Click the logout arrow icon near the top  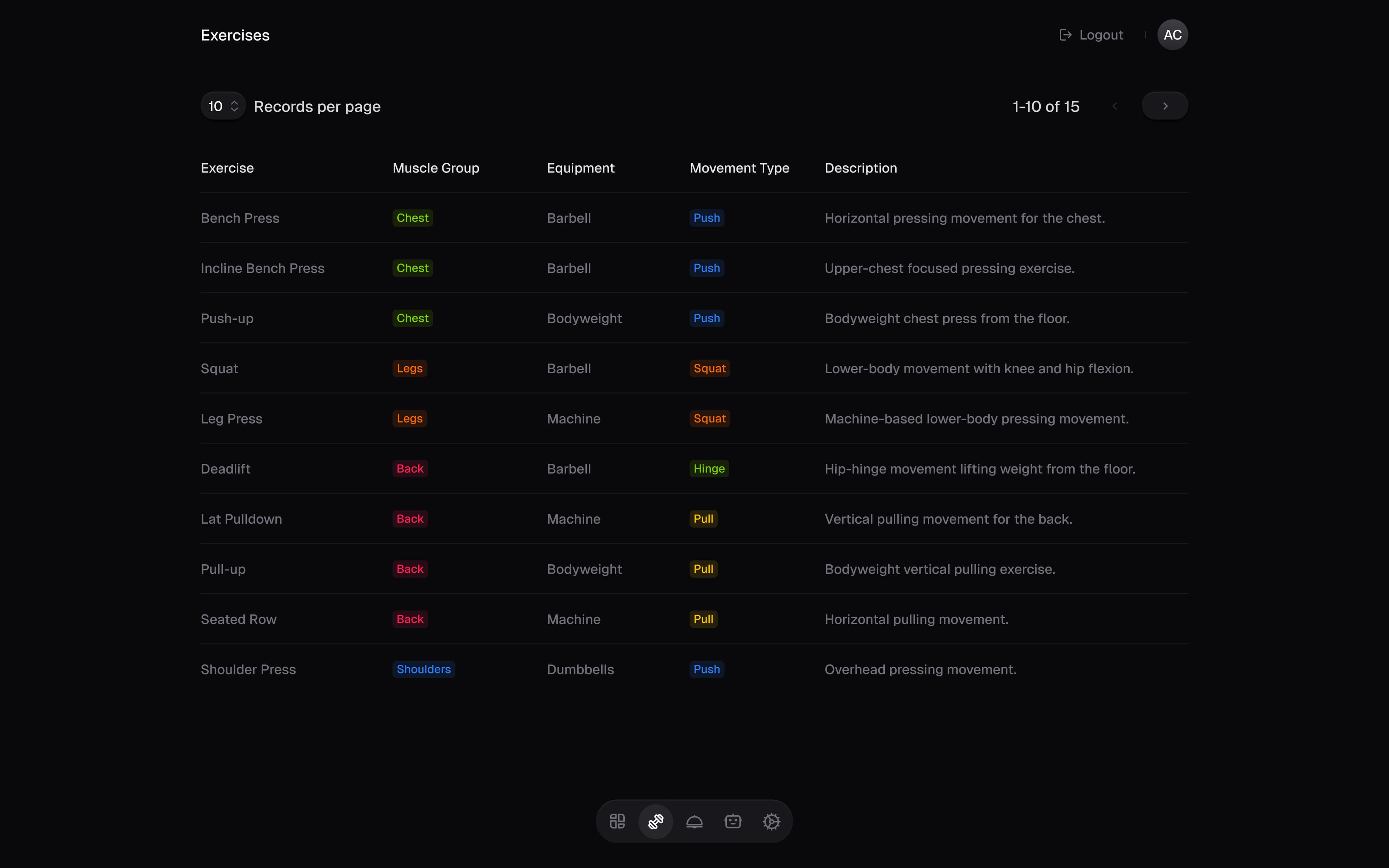1065,34
